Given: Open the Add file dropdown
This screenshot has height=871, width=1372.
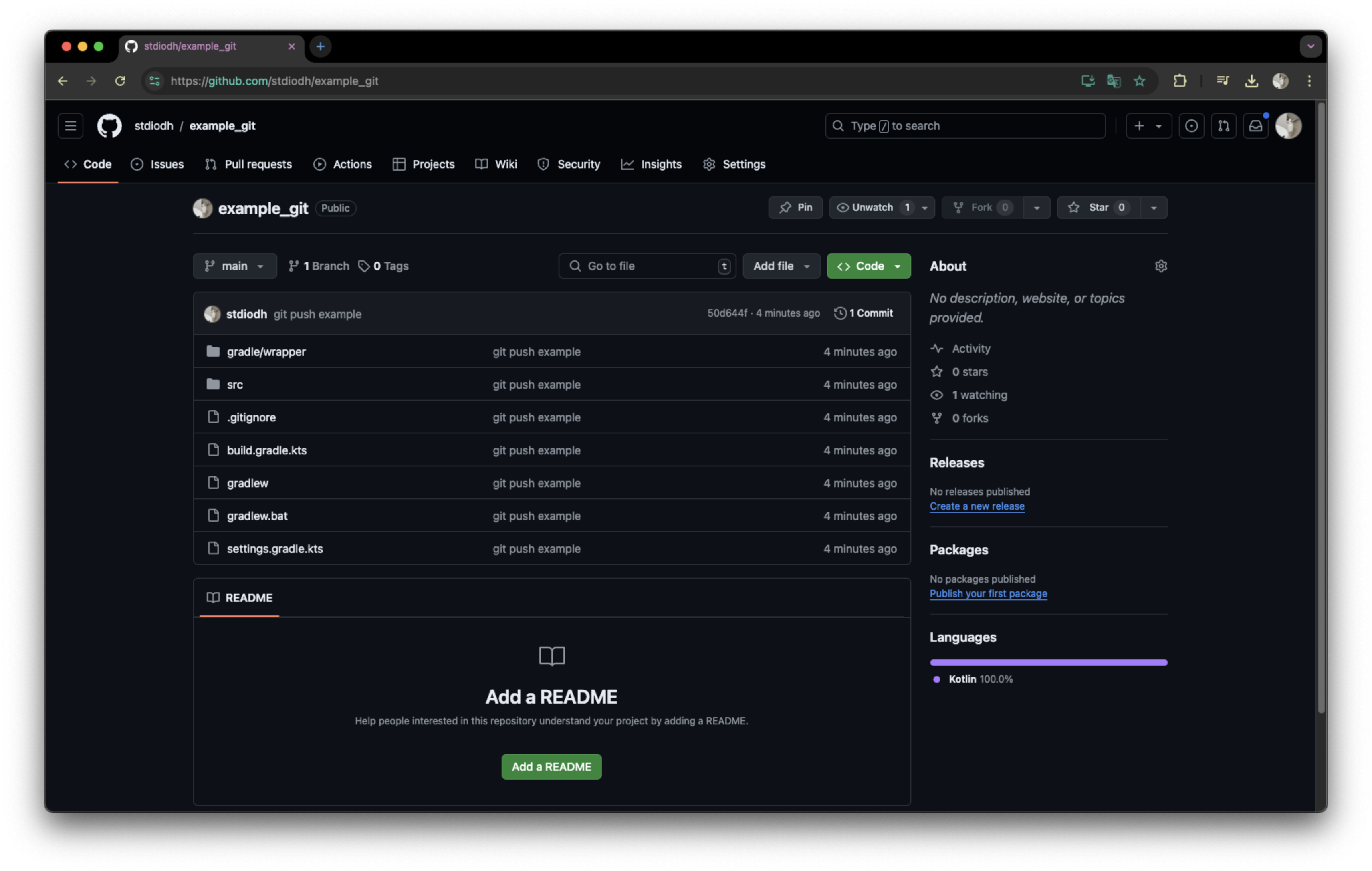Looking at the screenshot, I should click(x=781, y=266).
